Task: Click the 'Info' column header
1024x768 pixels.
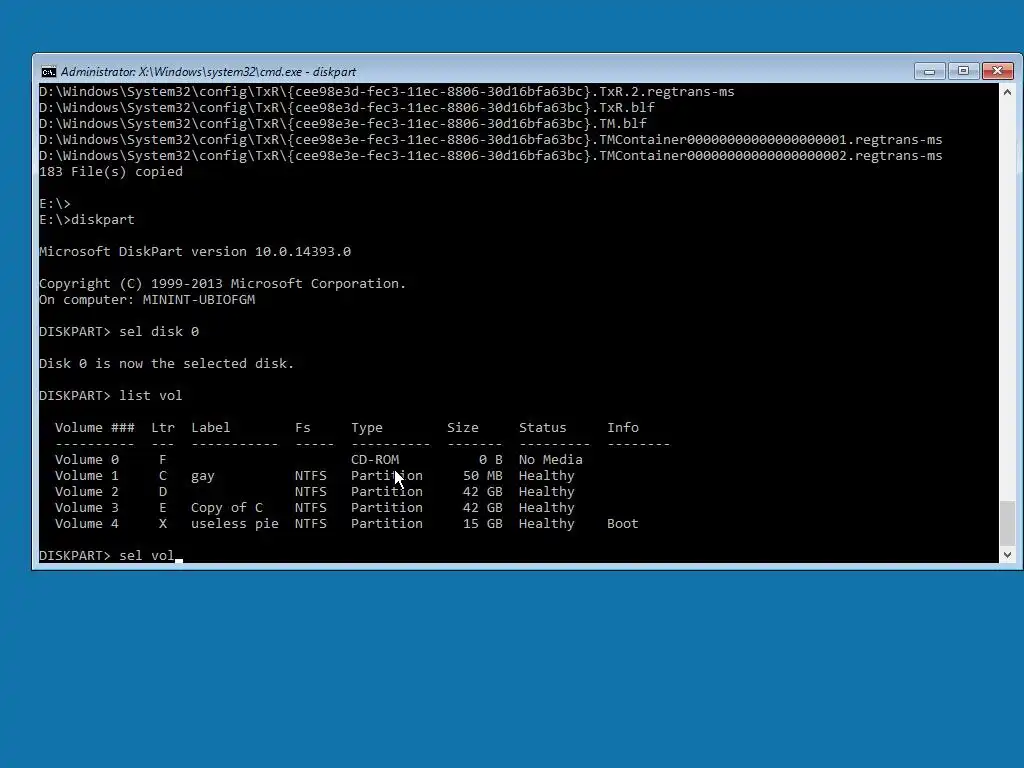Action: [x=622, y=427]
